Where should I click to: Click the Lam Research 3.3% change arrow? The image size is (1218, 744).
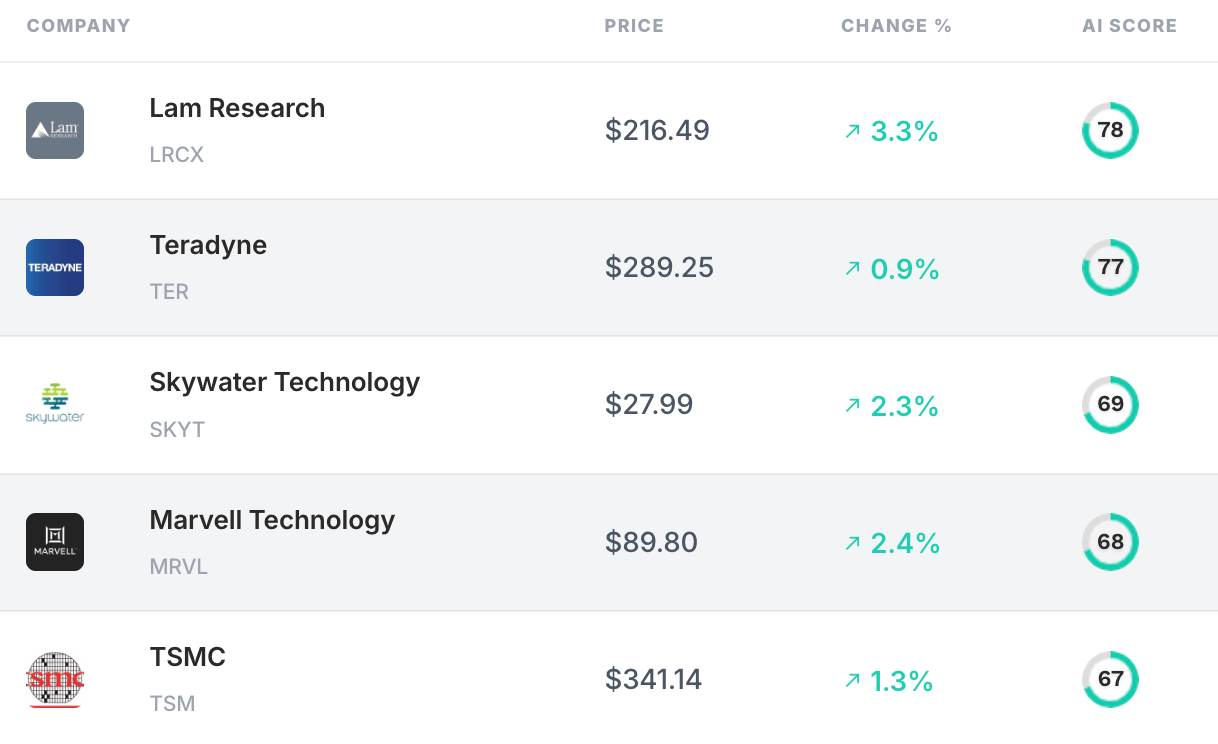click(852, 131)
